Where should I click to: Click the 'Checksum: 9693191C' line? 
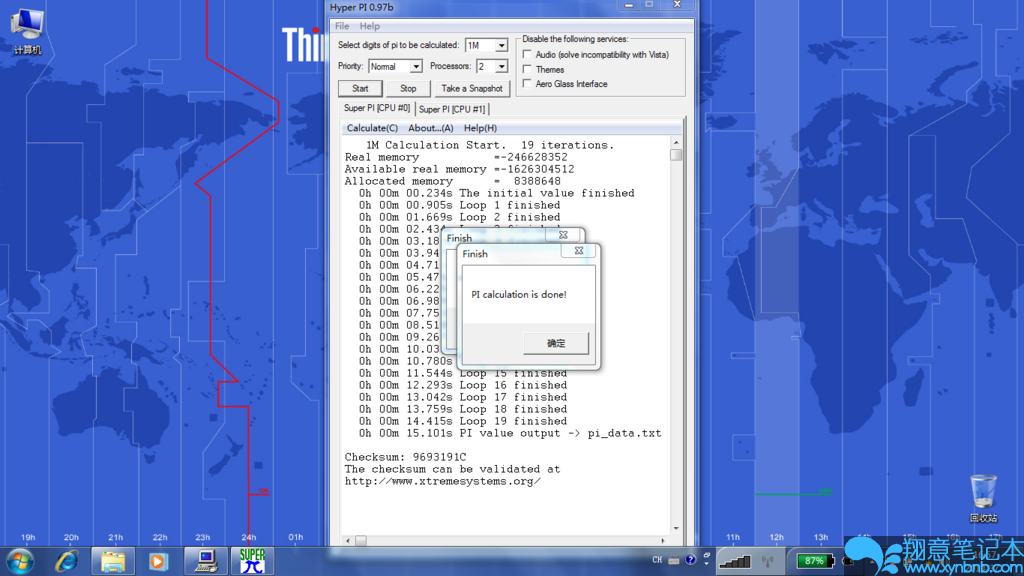tap(406, 457)
